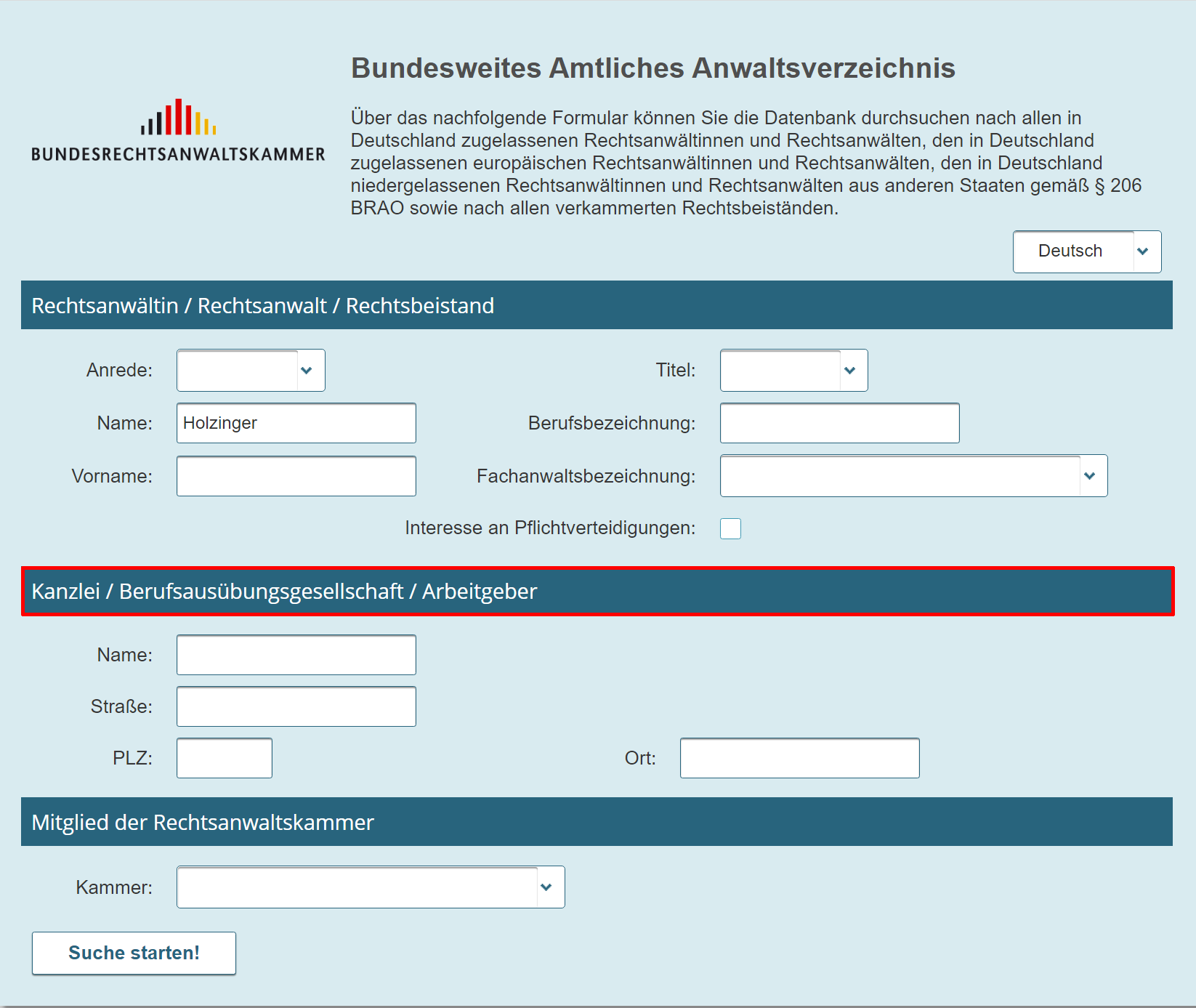Open the Kammer selection dropdown
Screen dimensions: 1196x1008
371,887
